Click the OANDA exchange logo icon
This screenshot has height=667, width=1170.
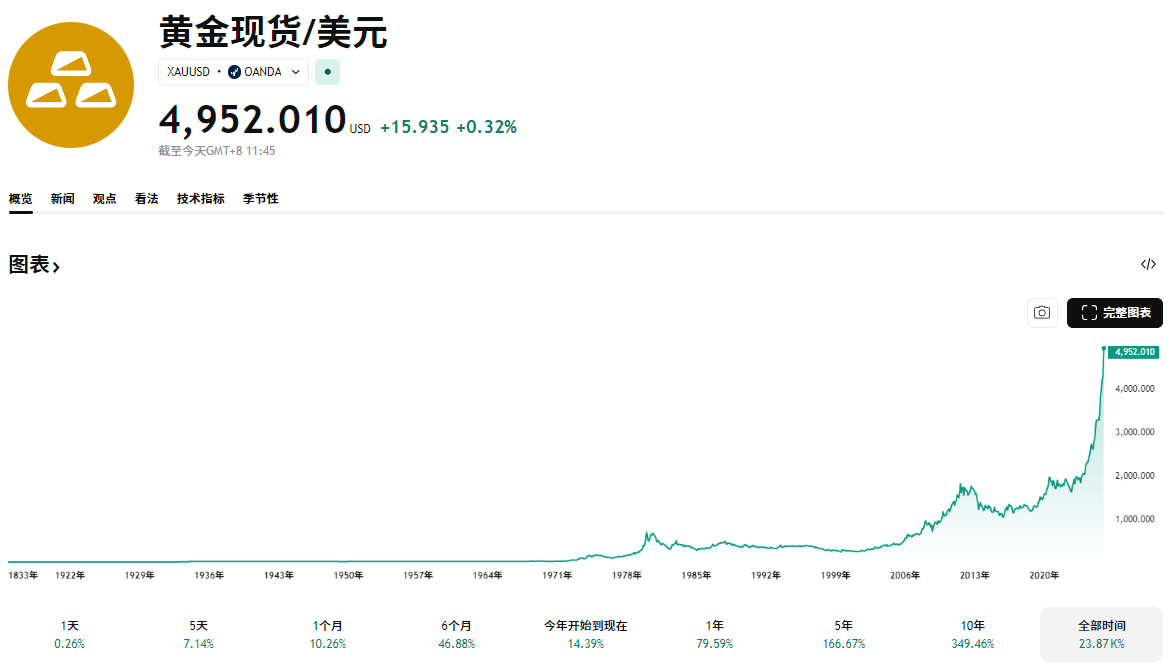(x=234, y=71)
